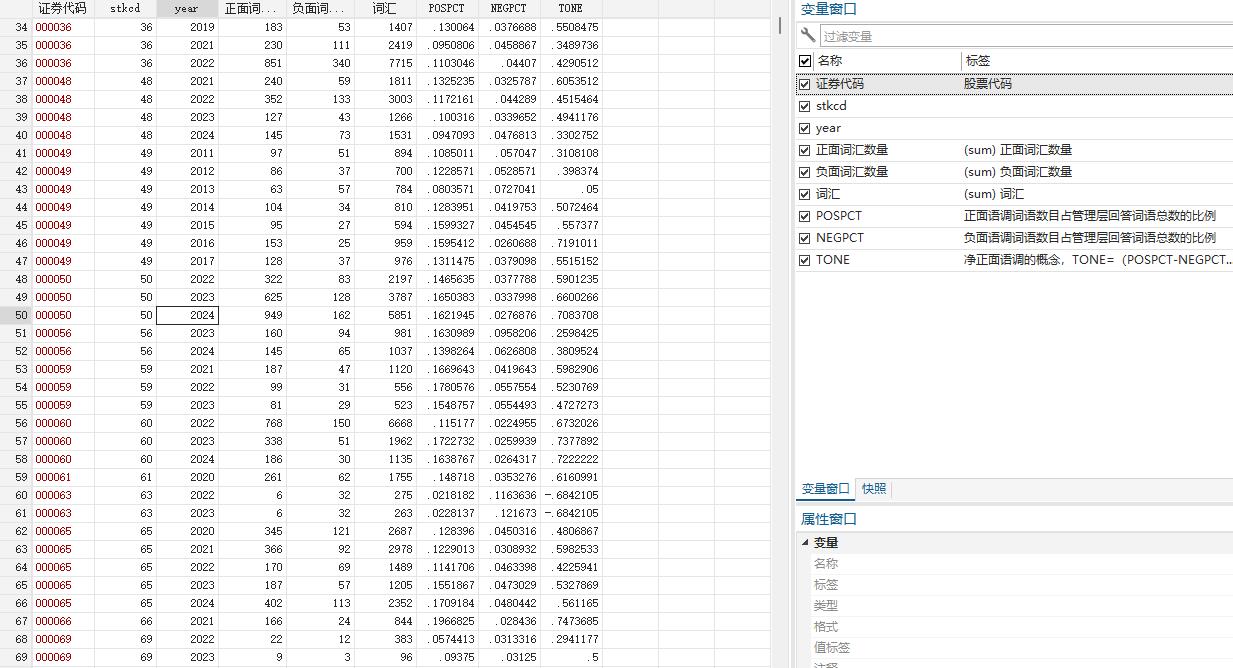Viewport: 1233px width, 668px height.
Task: Uncheck the 证券代码 variable checkbox
Action: click(806, 84)
